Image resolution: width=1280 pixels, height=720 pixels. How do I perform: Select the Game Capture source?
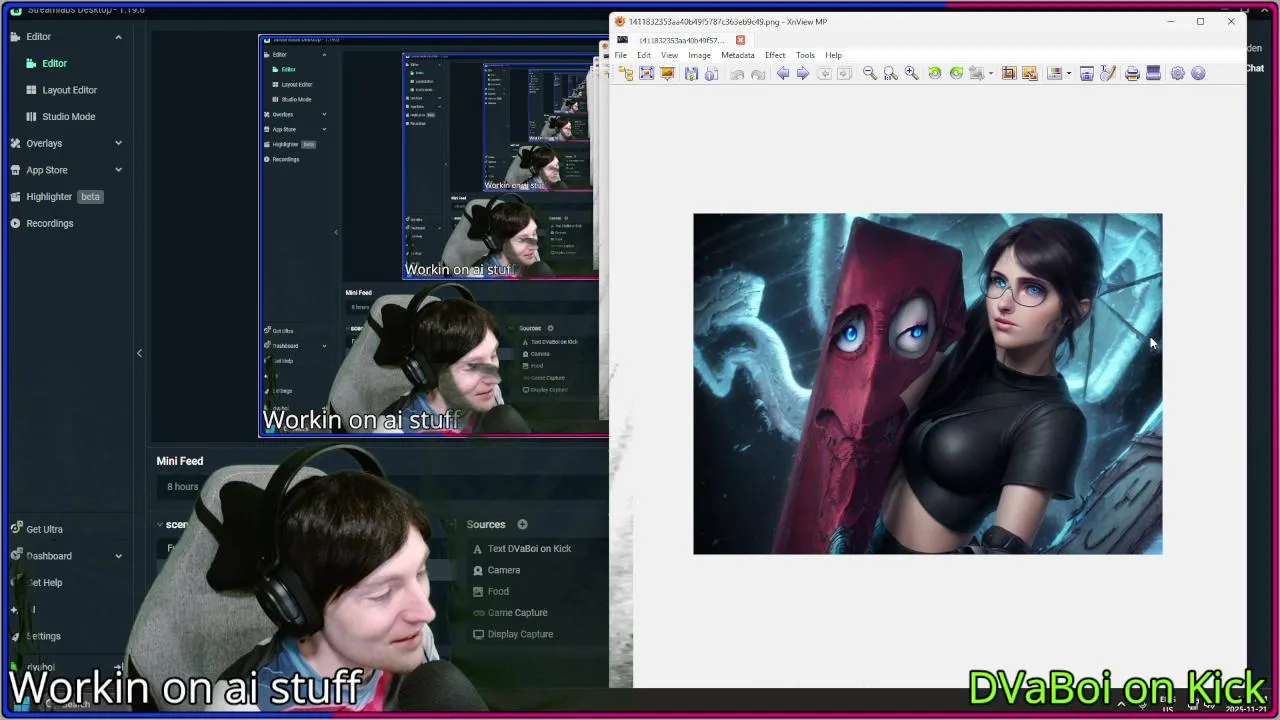pos(517,613)
